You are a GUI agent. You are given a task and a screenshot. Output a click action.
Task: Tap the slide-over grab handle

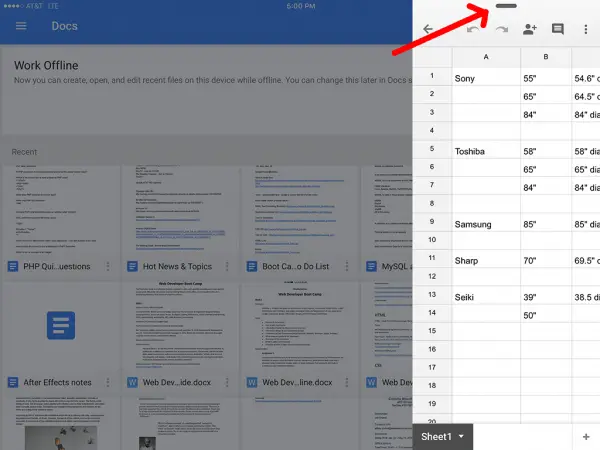tap(506, 6)
